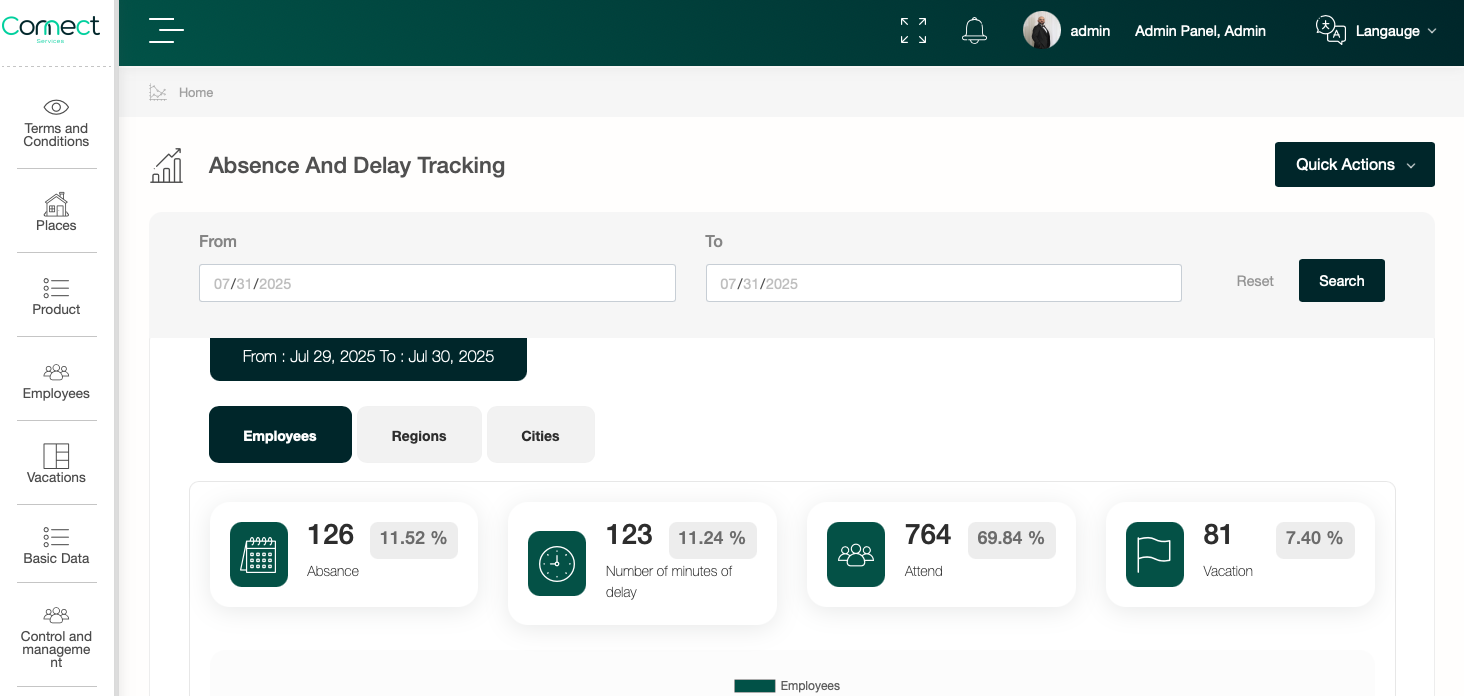Open the notifications bell
This screenshot has width=1464, height=696.
point(974,30)
